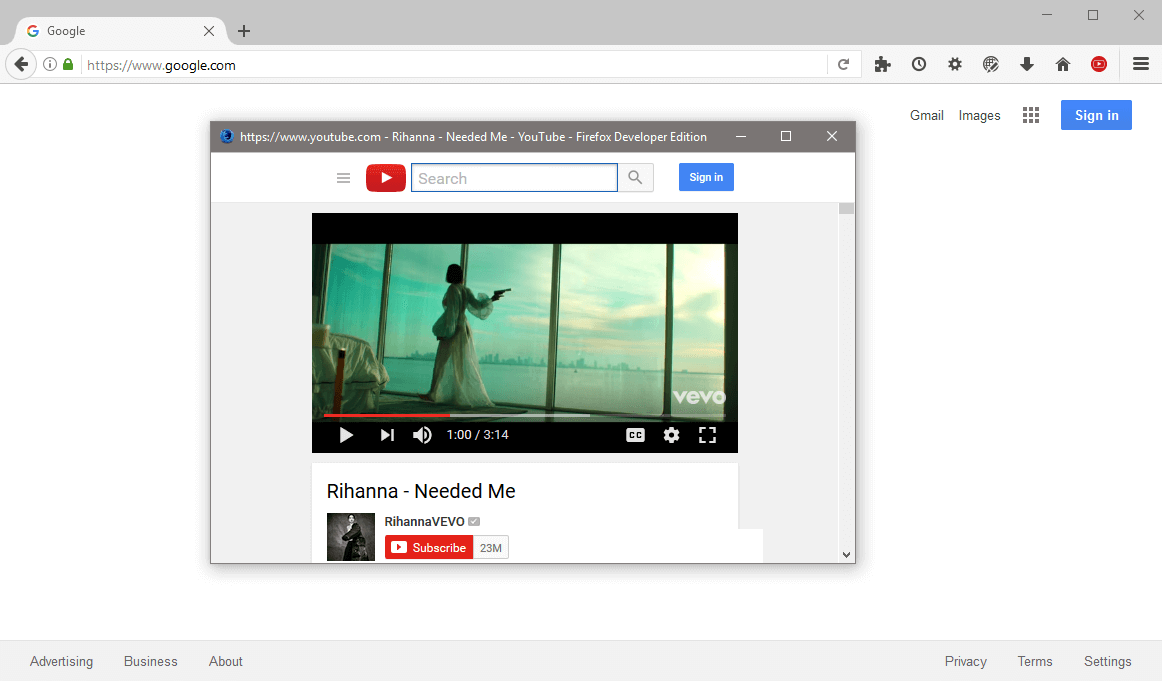
Task: Click the 23M subscriber count
Action: (491, 548)
